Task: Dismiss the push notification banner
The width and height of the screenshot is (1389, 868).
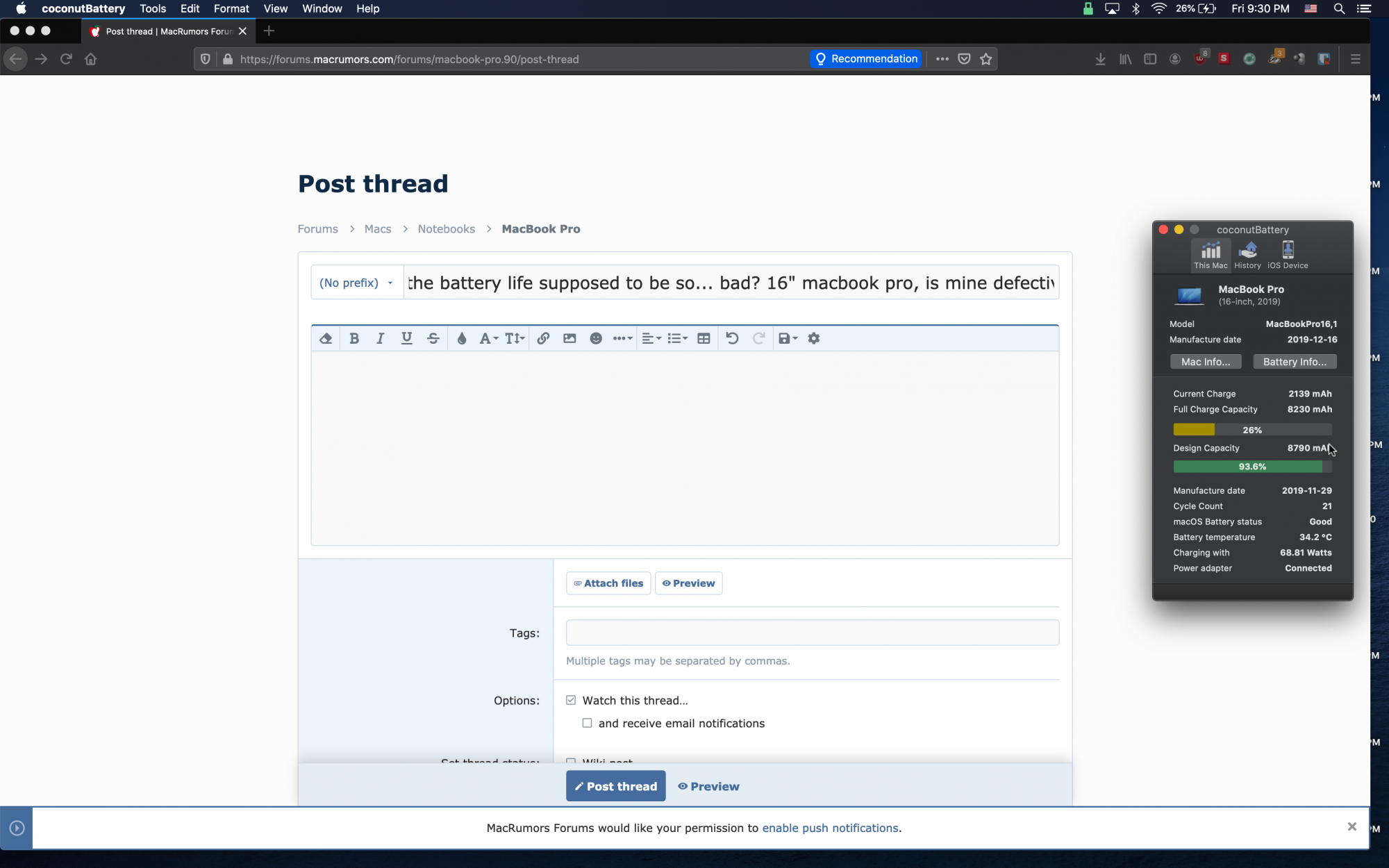Action: (1351, 826)
